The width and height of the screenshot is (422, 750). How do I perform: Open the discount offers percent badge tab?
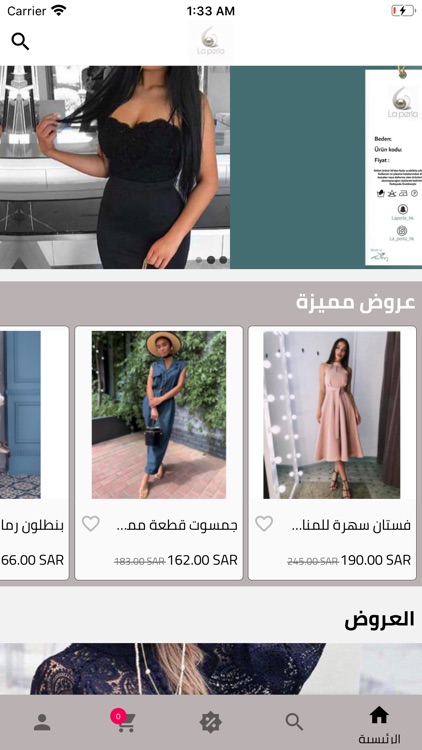tap(211, 722)
